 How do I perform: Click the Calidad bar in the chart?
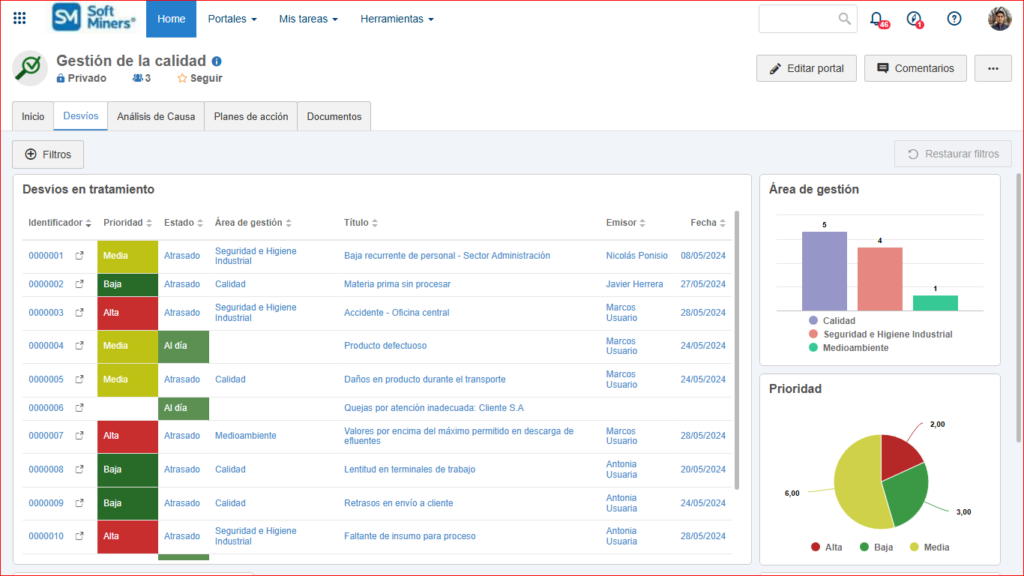click(x=824, y=271)
